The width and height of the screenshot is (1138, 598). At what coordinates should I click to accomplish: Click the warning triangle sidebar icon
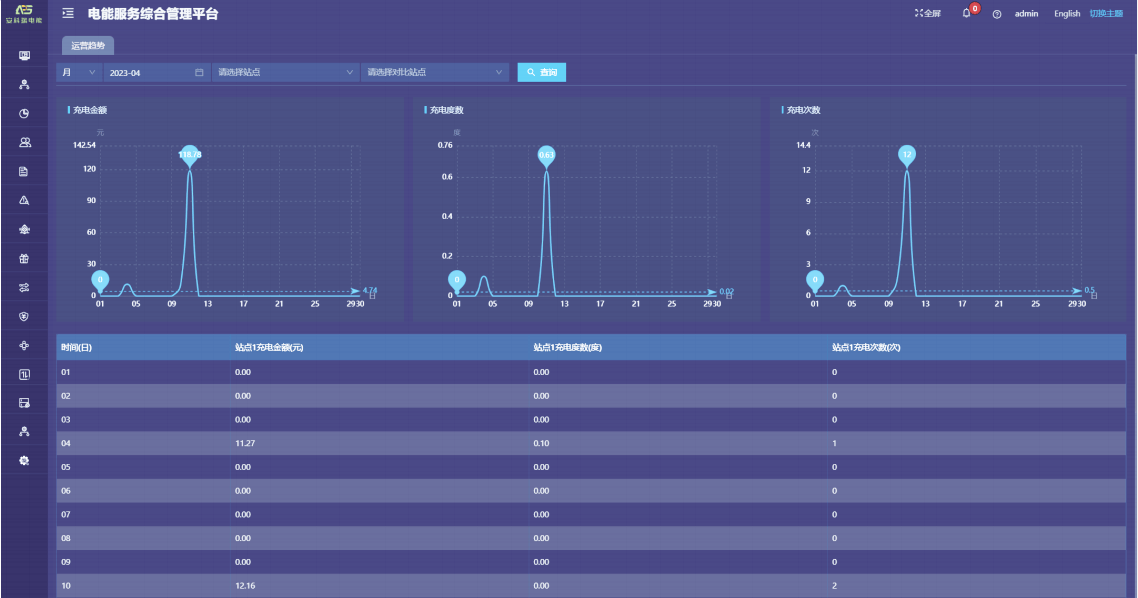24,200
